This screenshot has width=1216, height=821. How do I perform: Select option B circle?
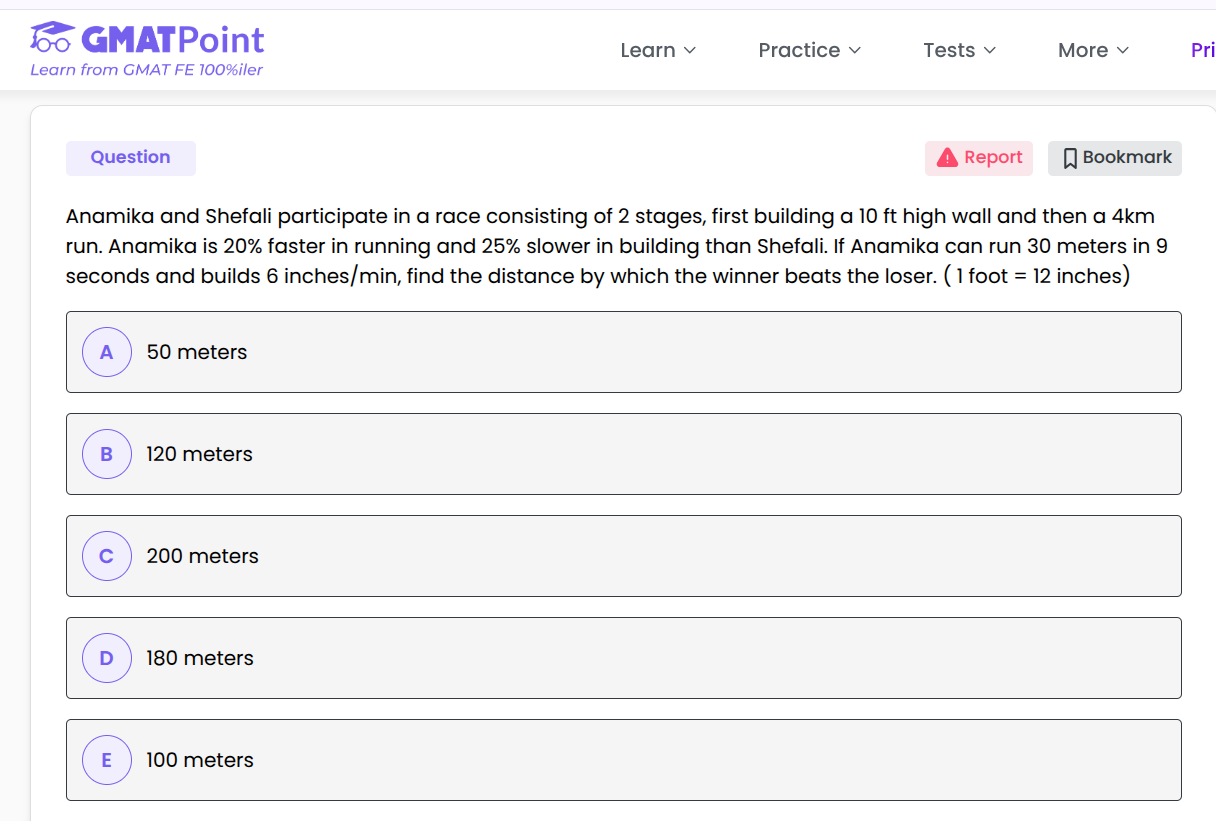pyautogui.click(x=107, y=454)
